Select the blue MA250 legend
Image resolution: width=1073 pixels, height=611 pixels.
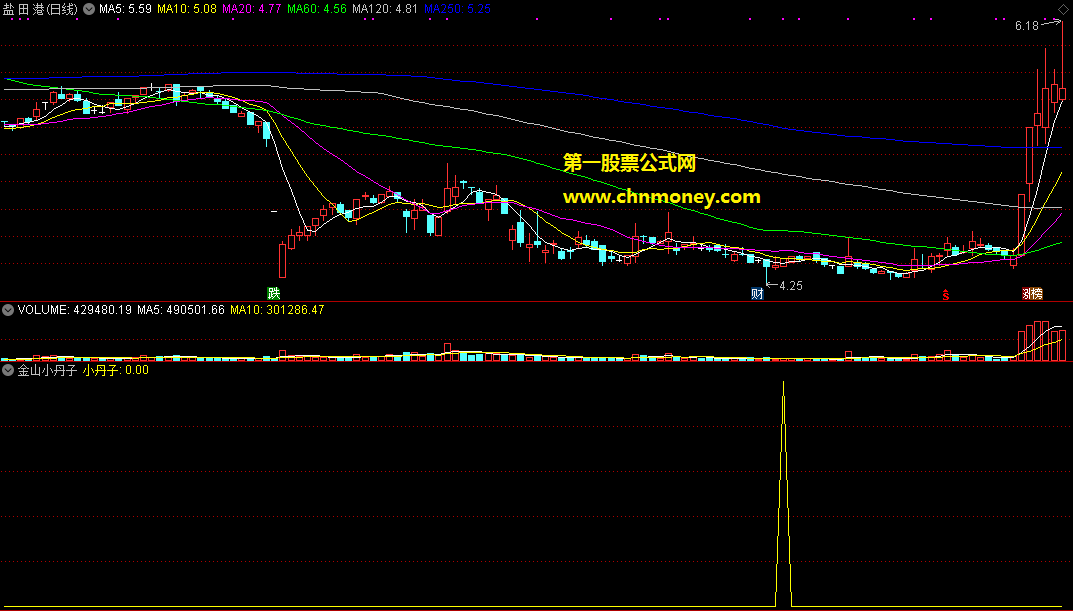coord(456,9)
